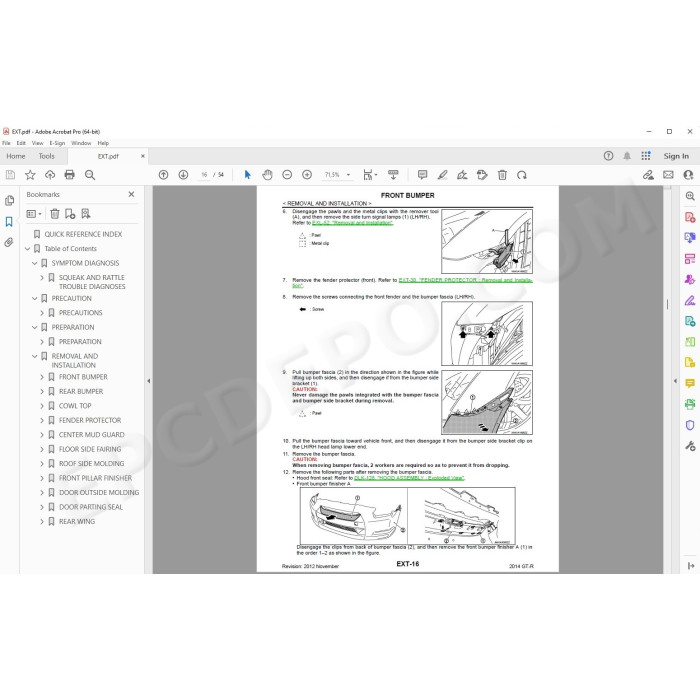Expand SQUEAK AND RATTLE TROUBLE DIAGNOSES
700x700 pixels.
tap(42, 278)
